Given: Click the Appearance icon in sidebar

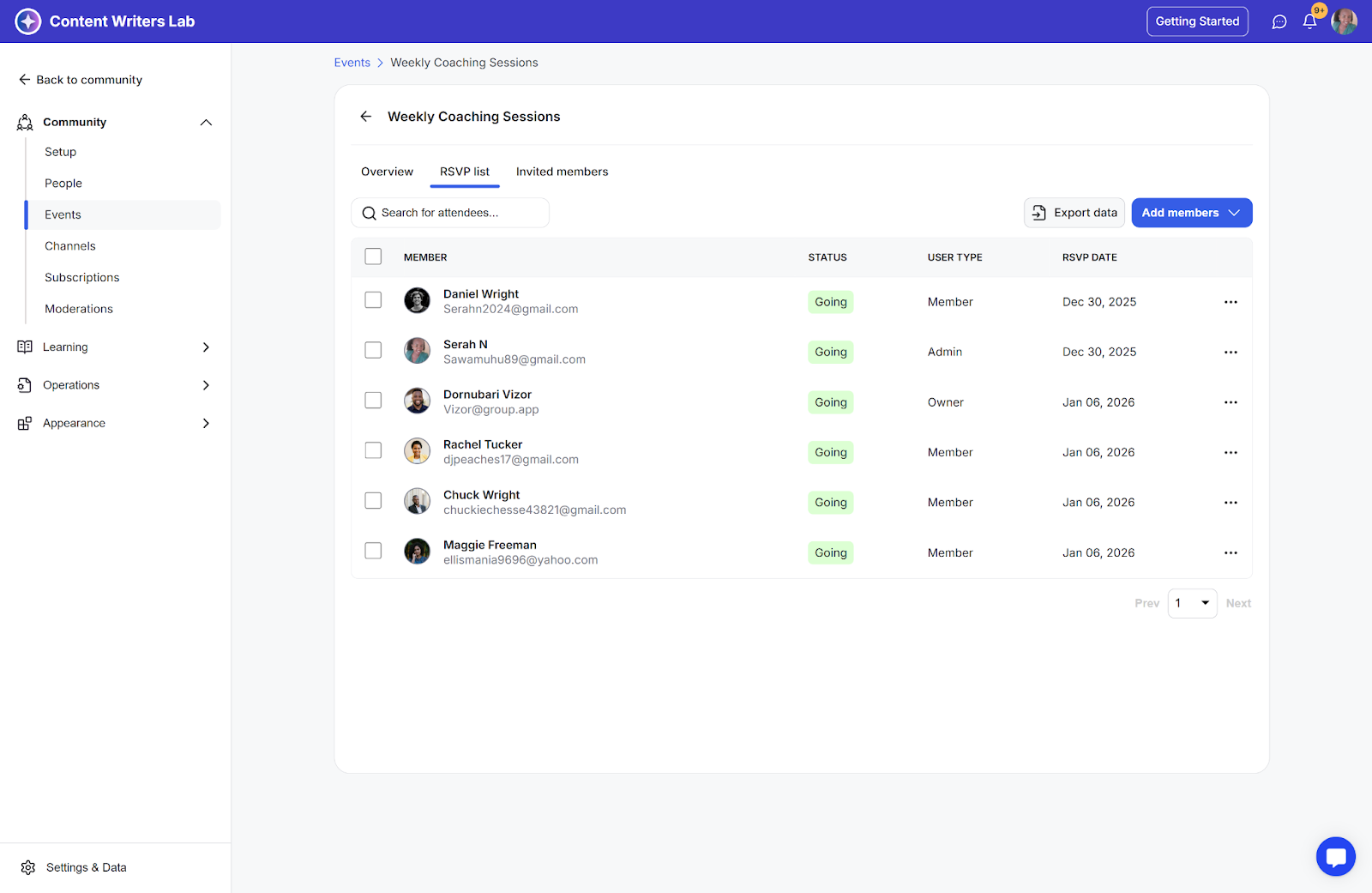Looking at the screenshot, I should click(25, 424).
